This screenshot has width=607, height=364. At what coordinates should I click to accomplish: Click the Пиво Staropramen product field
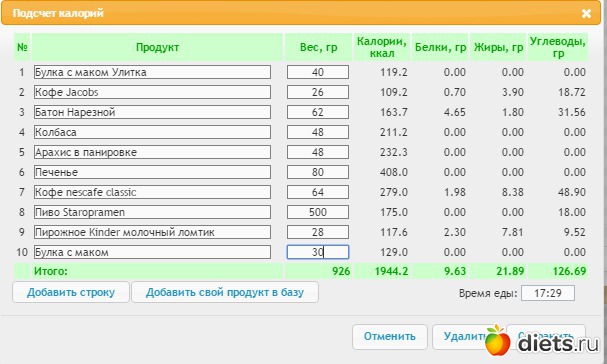152,212
